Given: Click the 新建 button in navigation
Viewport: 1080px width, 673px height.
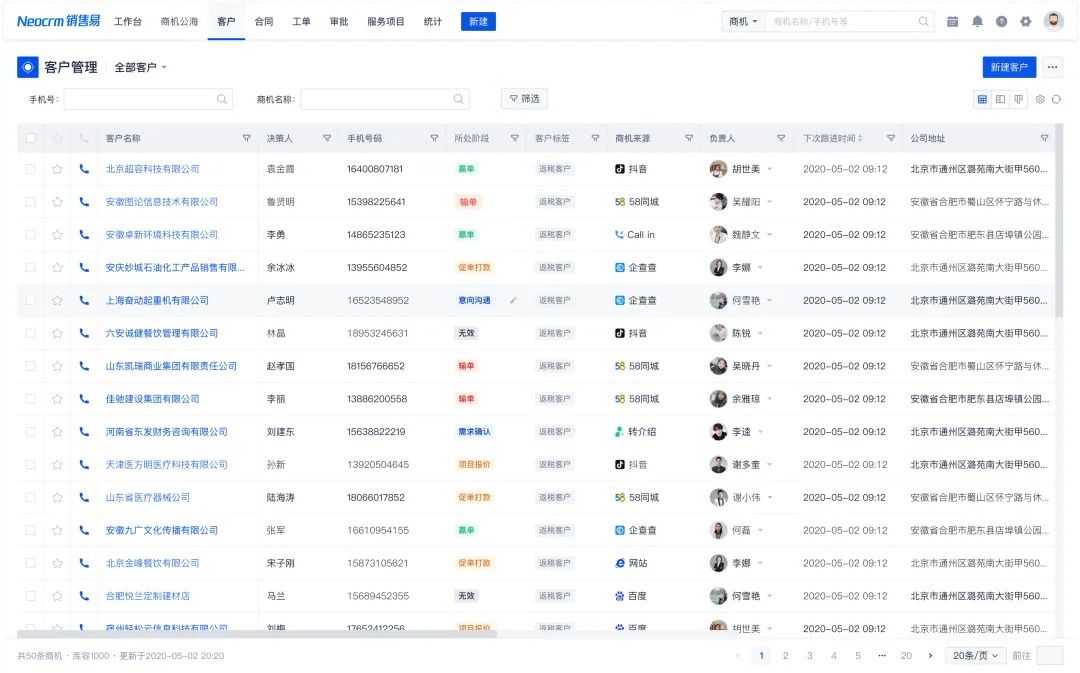Looking at the screenshot, I should tap(478, 21).
